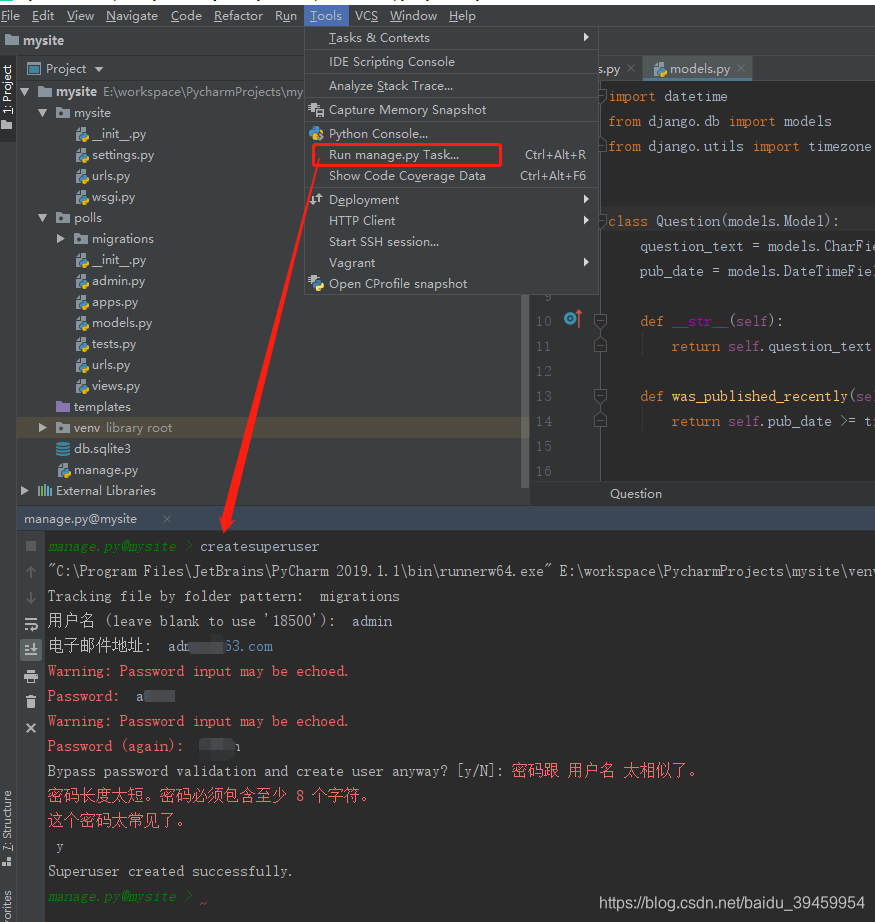Expand External Libraries node
Viewport: 875px width, 922px height.
tap(25, 490)
